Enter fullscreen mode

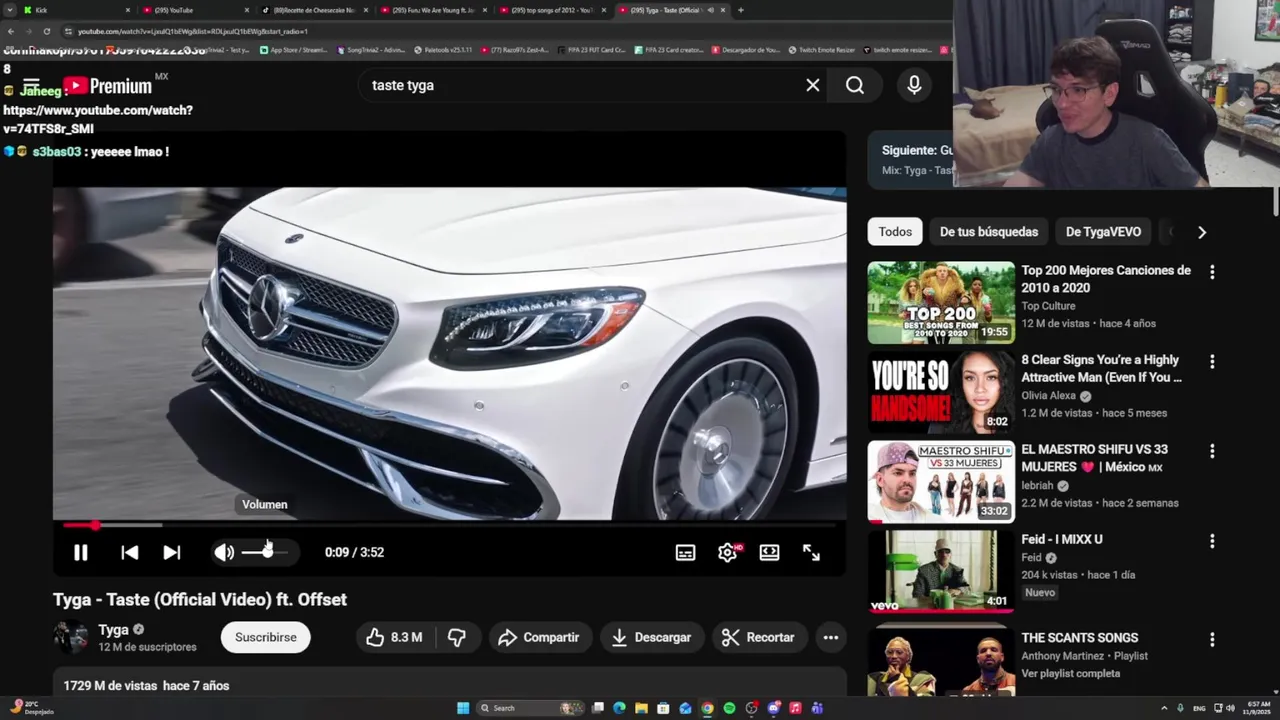[x=811, y=552]
